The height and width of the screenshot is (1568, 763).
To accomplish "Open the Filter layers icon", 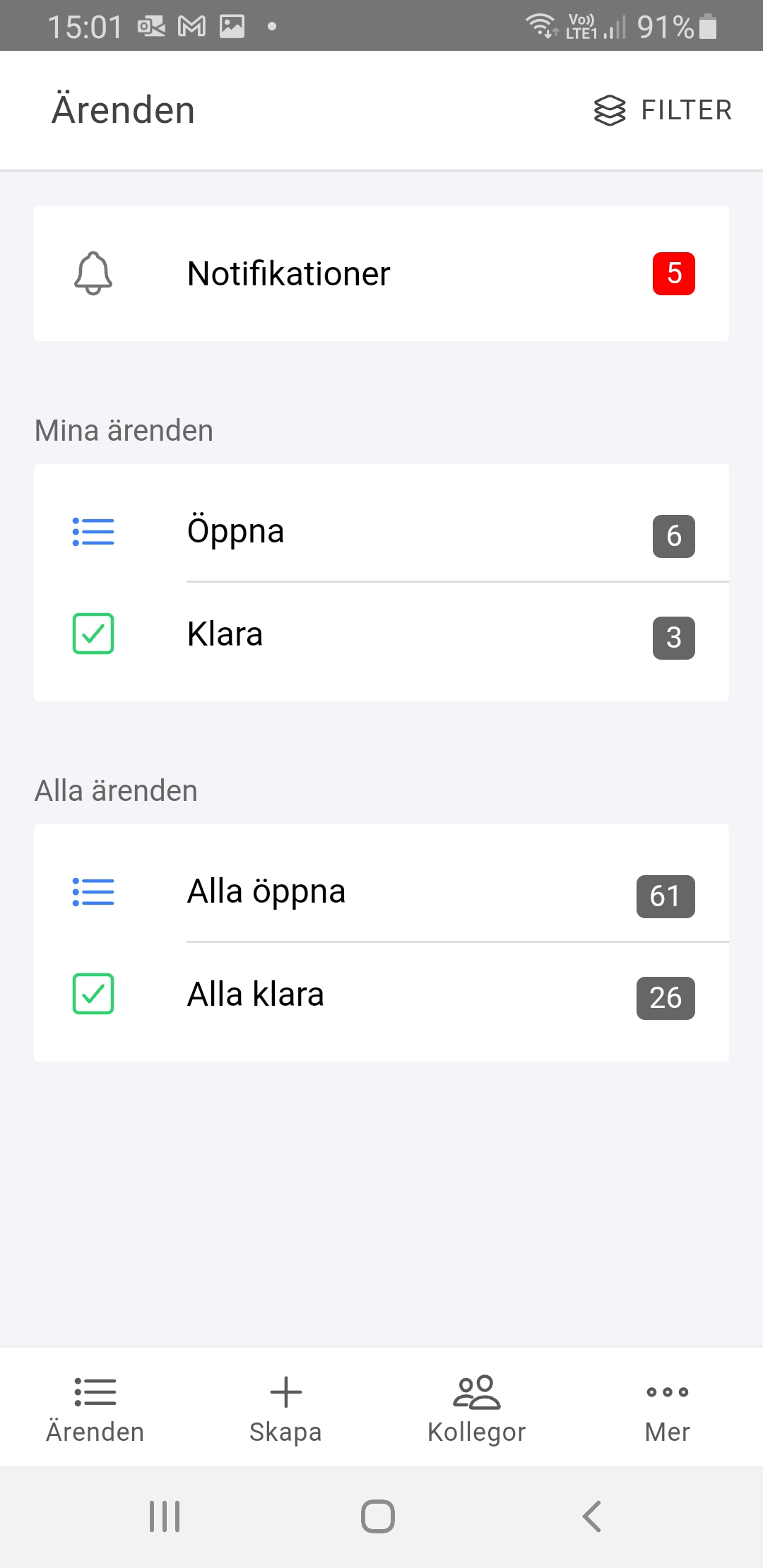I will [x=609, y=111].
